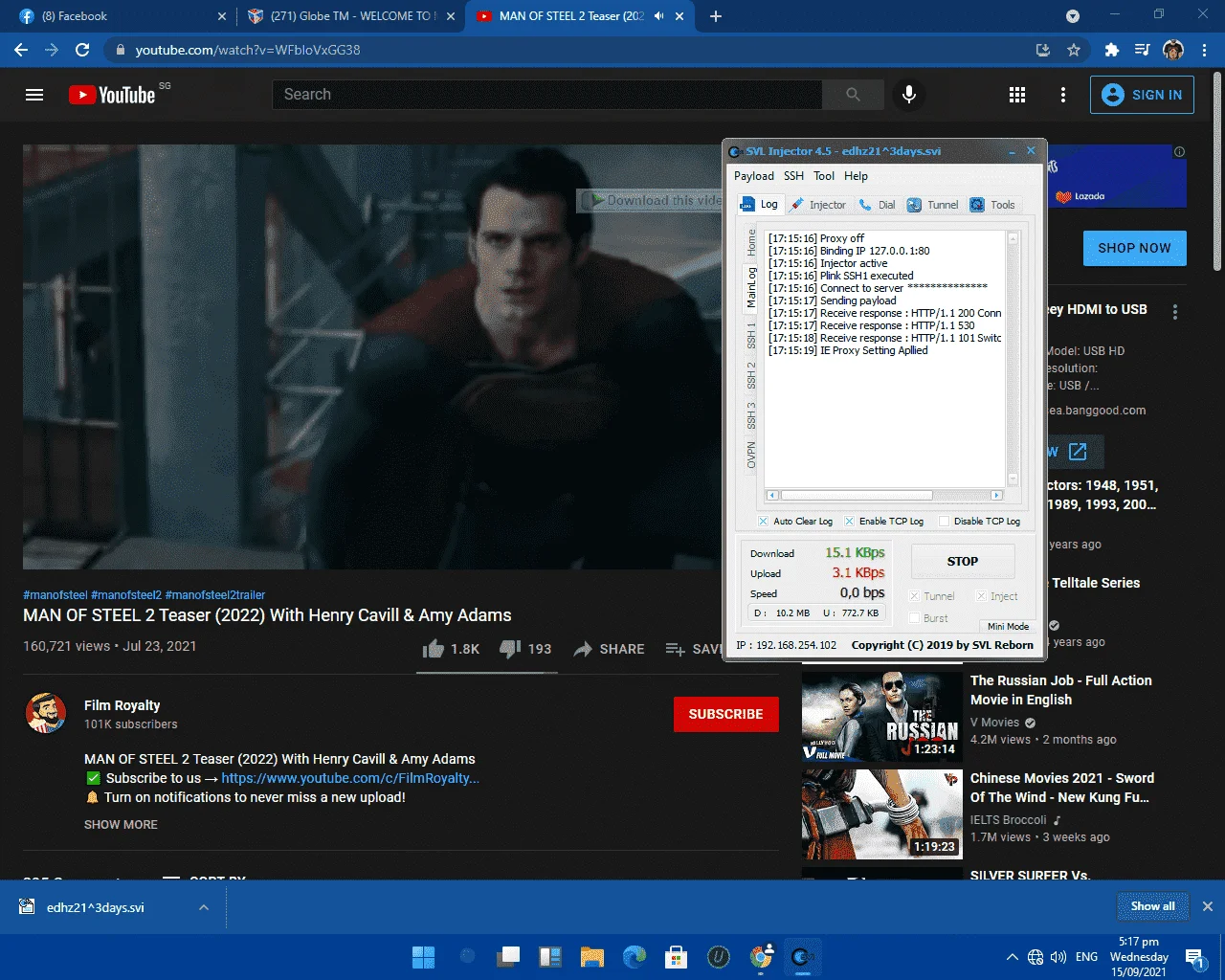Reload the YouTube page
The width and height of the screenshot is (1225, 980).
pyautogui.click(x=82, y=50)
